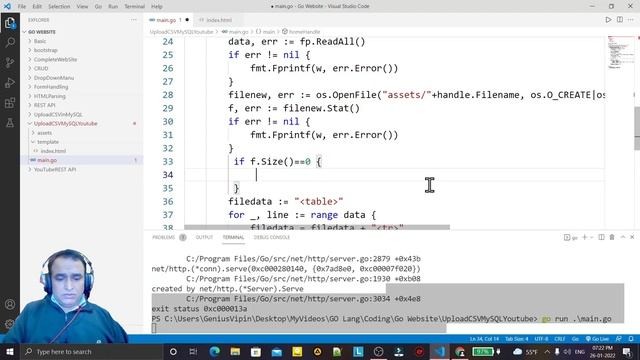Image resolution: width=640 pixels, height=360 pixels.
Task: Open the Run and Debug view
Action: tap(10, 82)
